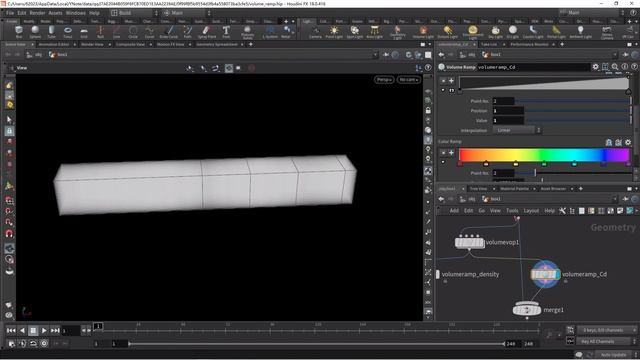
Task: Add a Caustic Light from shelf
Action: click(x=533, y=31)
